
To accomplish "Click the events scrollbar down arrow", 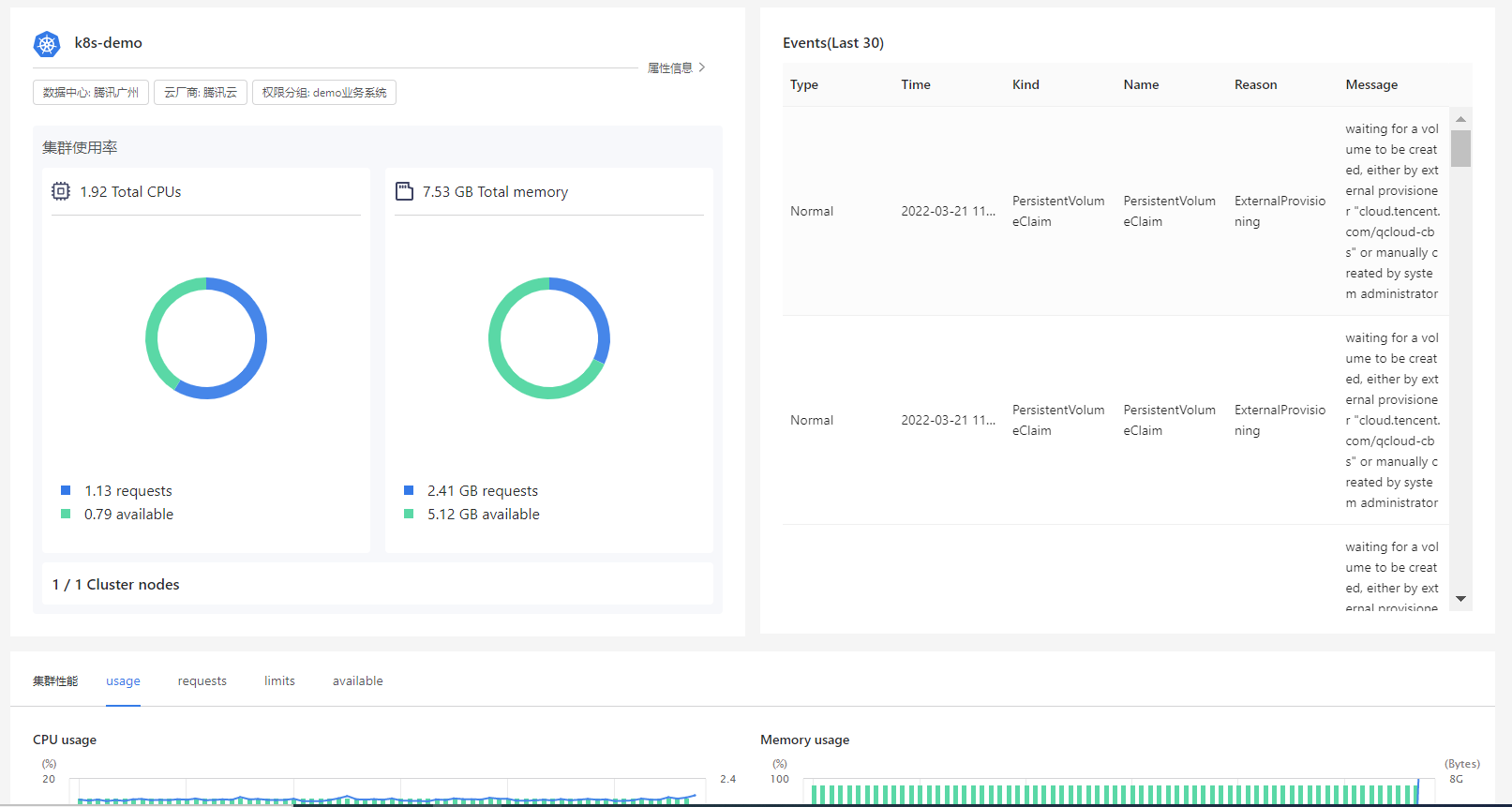I will pos(1460,599).
